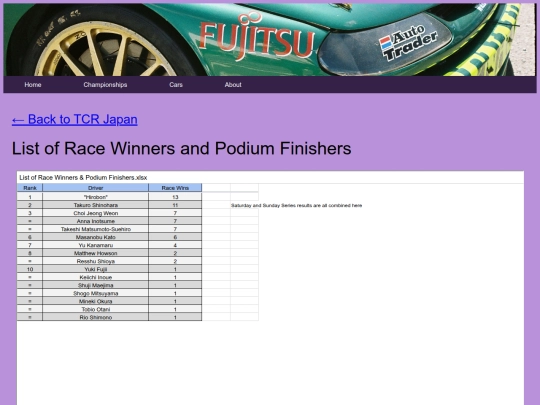Select the Race Wins column header

(x=175, y=188)
